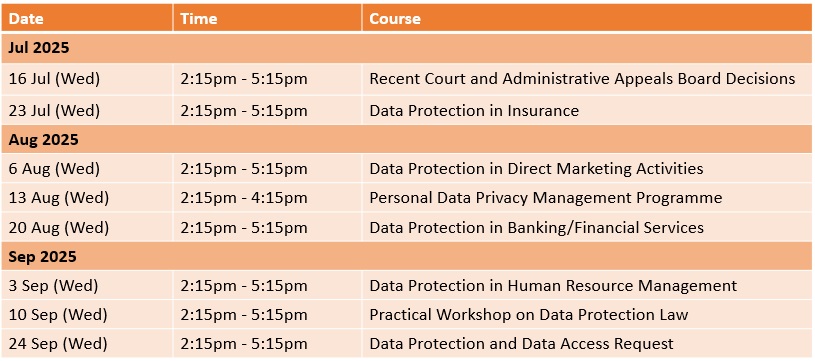
Task: Open Recent Court and Administrative Appeals Board Decisions
Action: click(582, 79)
